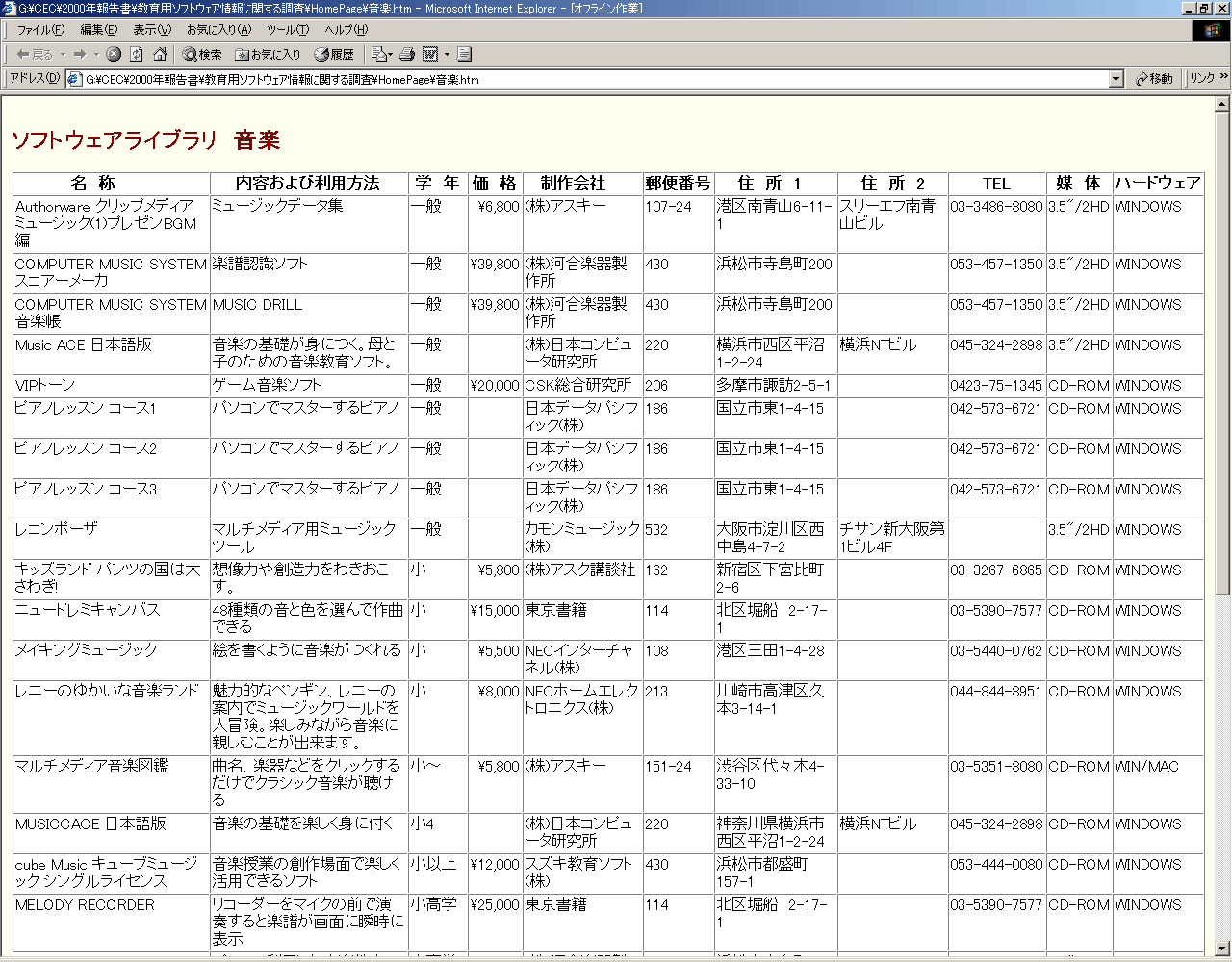Click the Forward arrow toolbar button
The image size is (1232, 962).
[80, 54]
